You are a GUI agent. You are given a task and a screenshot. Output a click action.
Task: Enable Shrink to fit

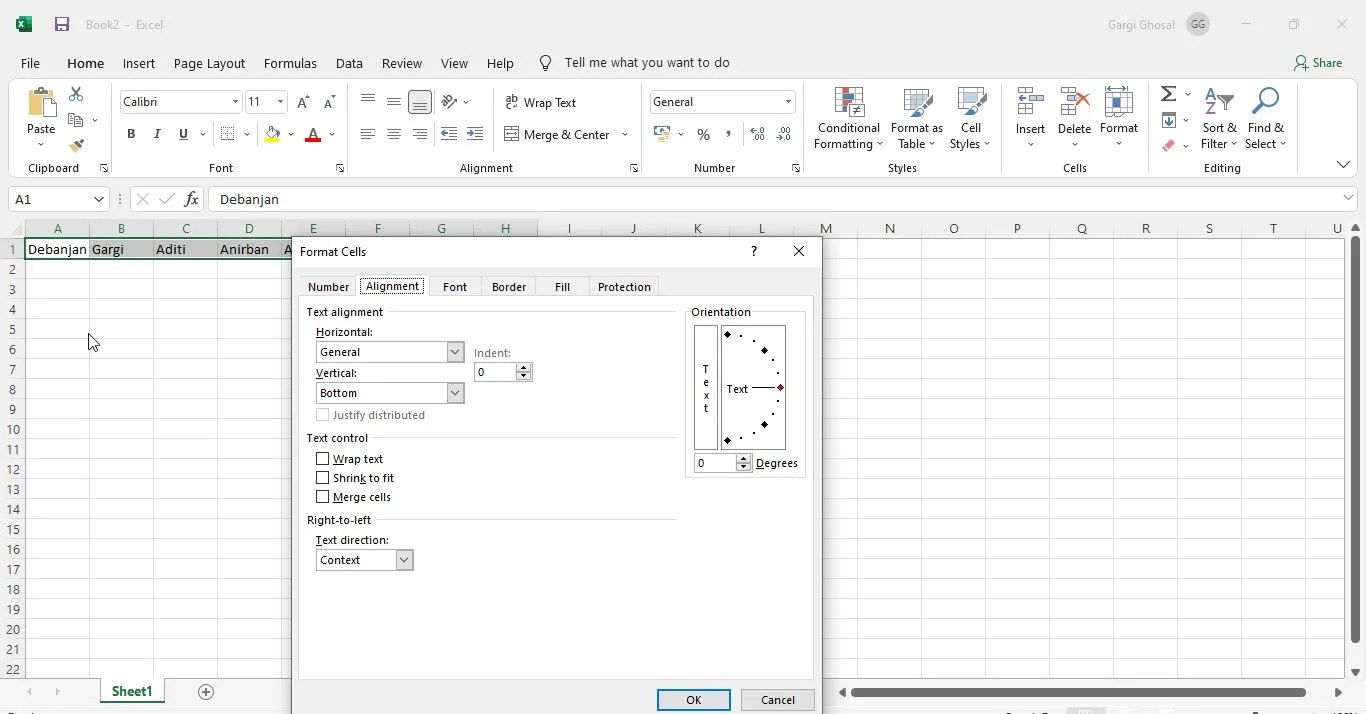click(x=322, y=478)
